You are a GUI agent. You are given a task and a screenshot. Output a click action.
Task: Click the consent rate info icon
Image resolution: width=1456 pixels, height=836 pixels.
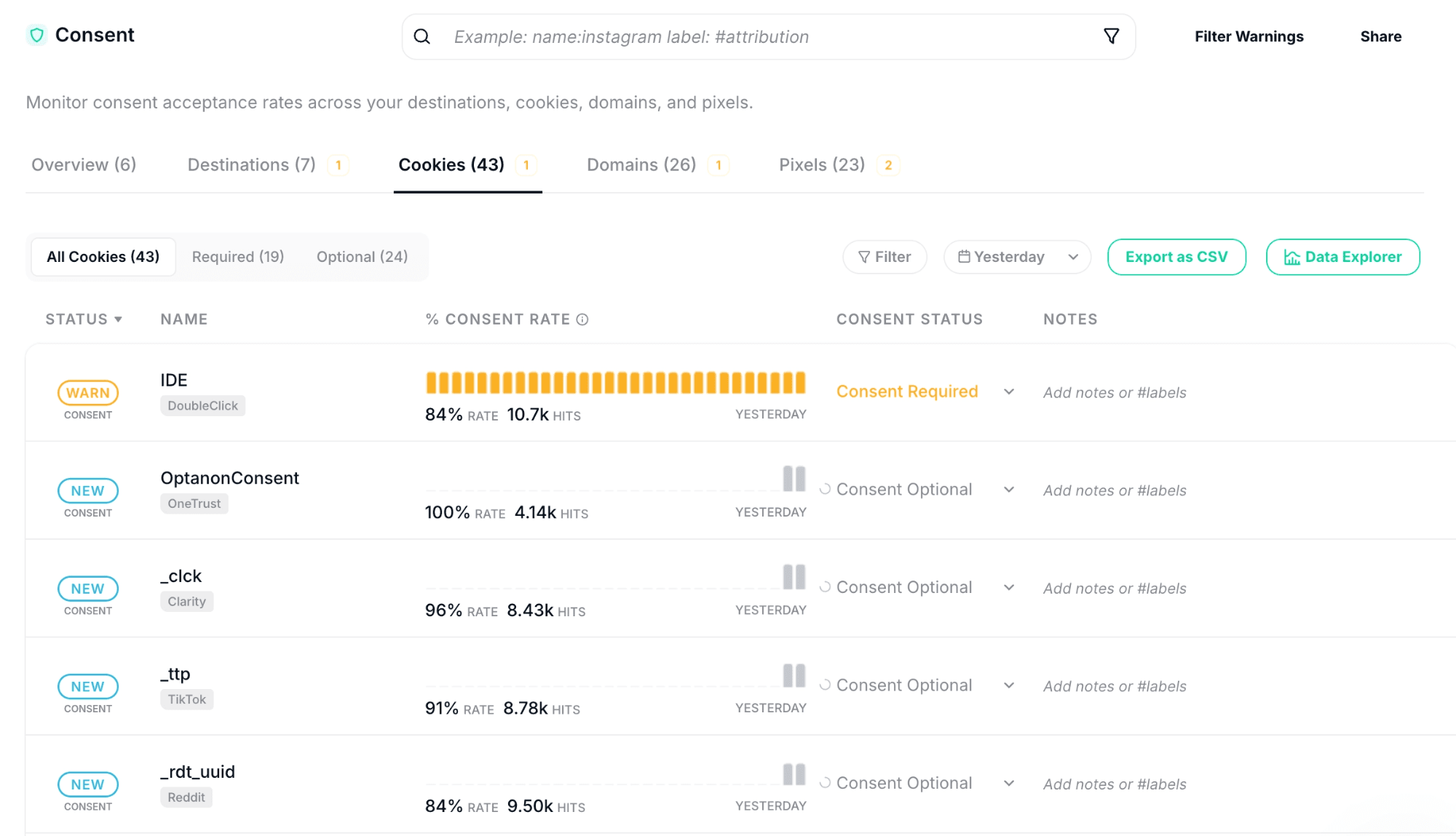582,319
